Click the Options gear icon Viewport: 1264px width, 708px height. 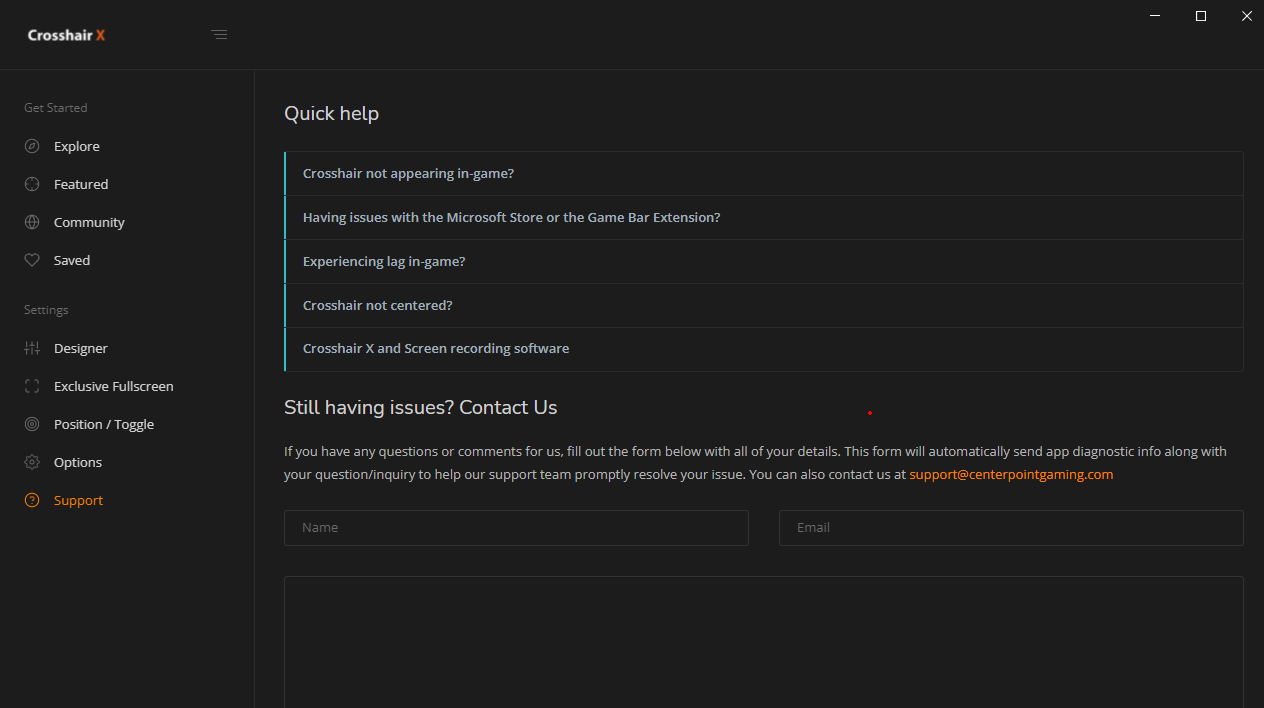pyautogui.click(x=32, y=462)
